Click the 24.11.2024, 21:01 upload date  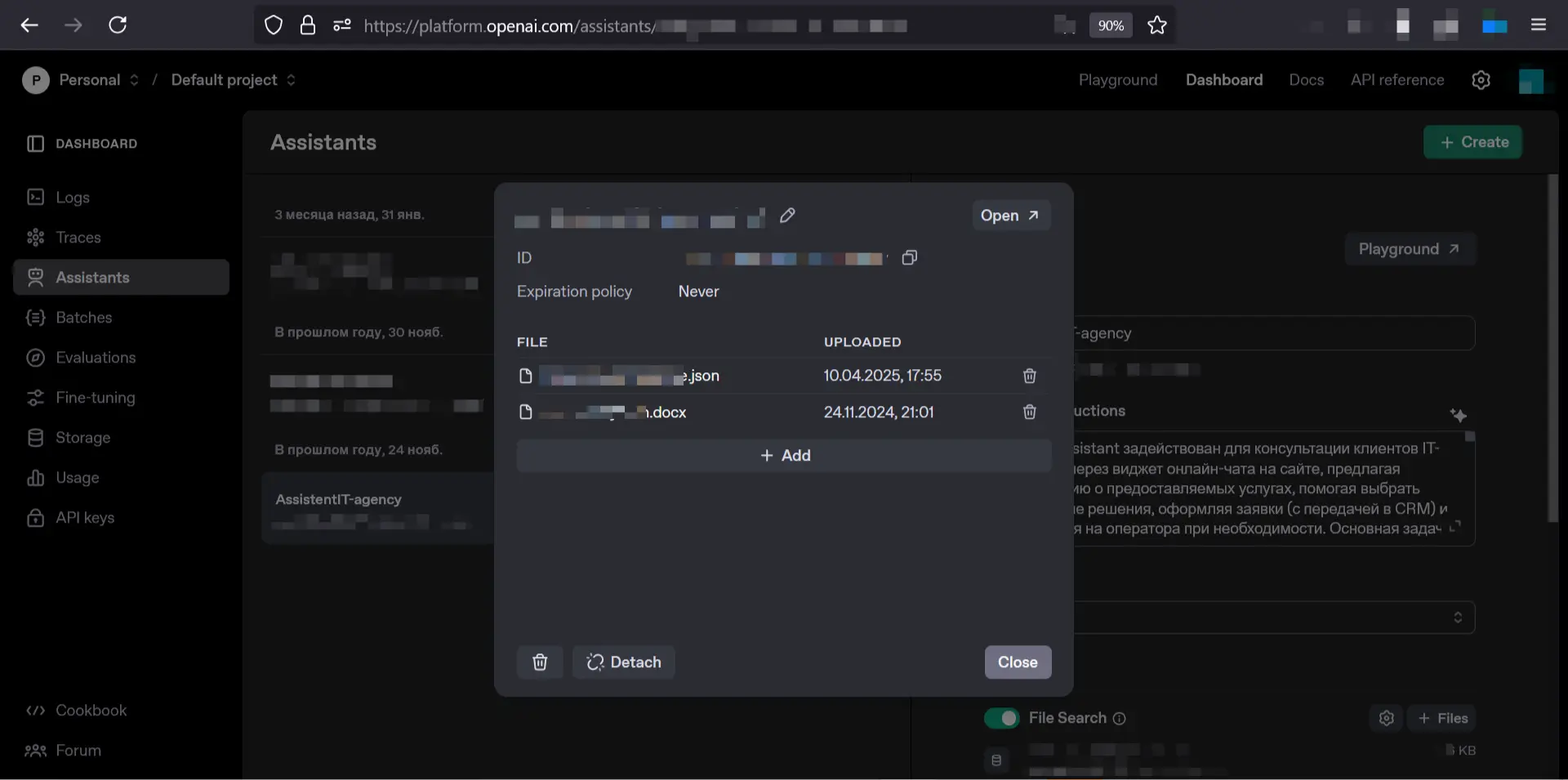click(879, 412)
